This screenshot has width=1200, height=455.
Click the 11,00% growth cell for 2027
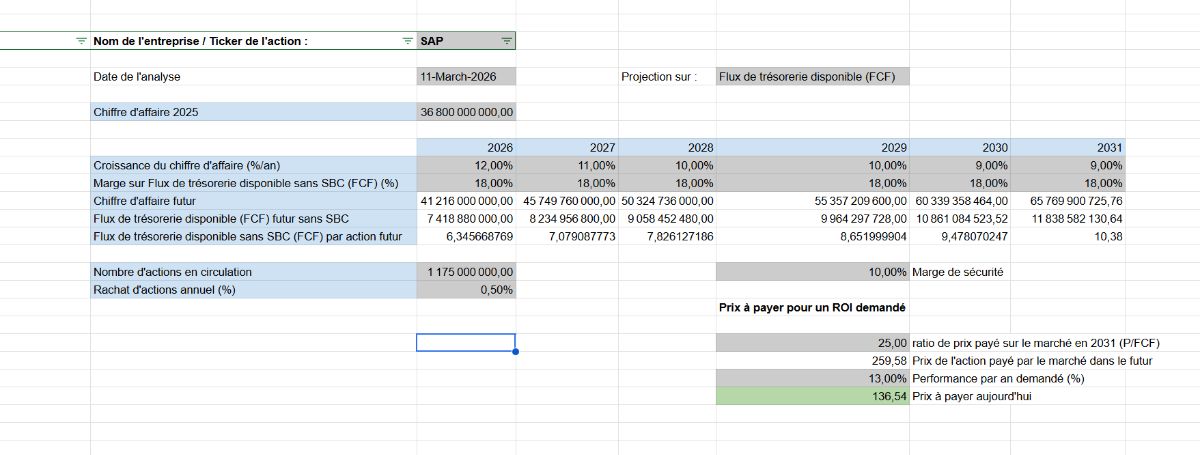pos(567,166)
